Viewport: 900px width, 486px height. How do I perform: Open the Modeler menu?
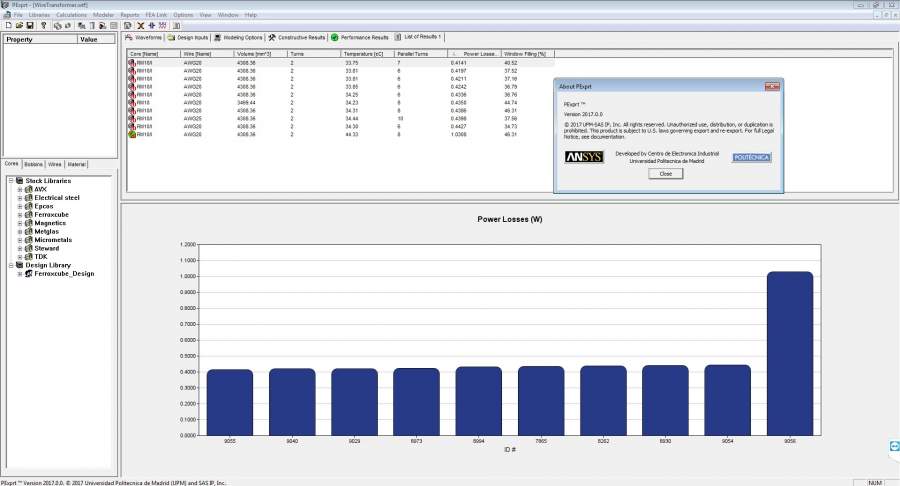tap(103, 15)
